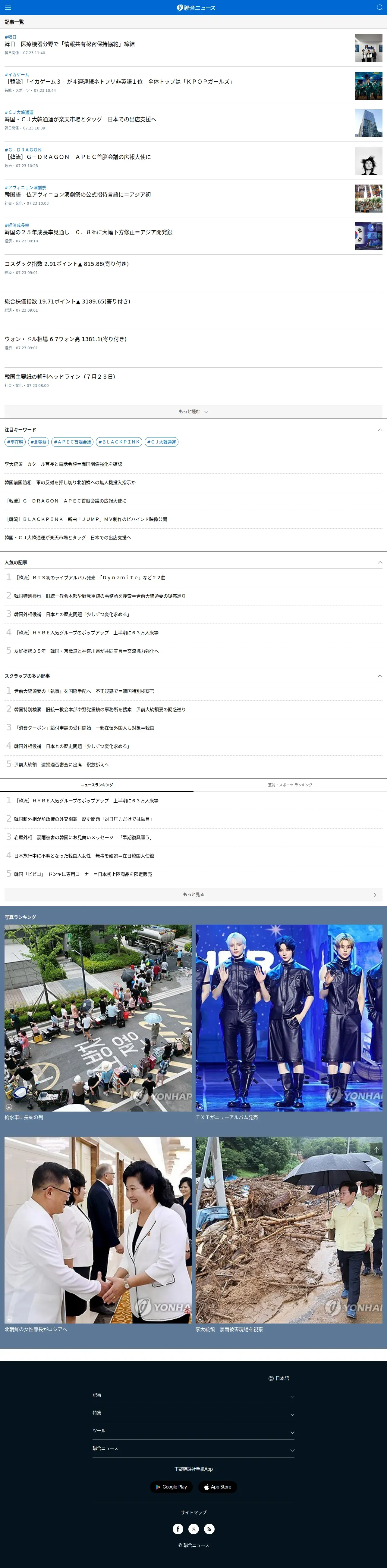
Task: Click the #イカゲーム hashtag link
Action: pos(17,74)
